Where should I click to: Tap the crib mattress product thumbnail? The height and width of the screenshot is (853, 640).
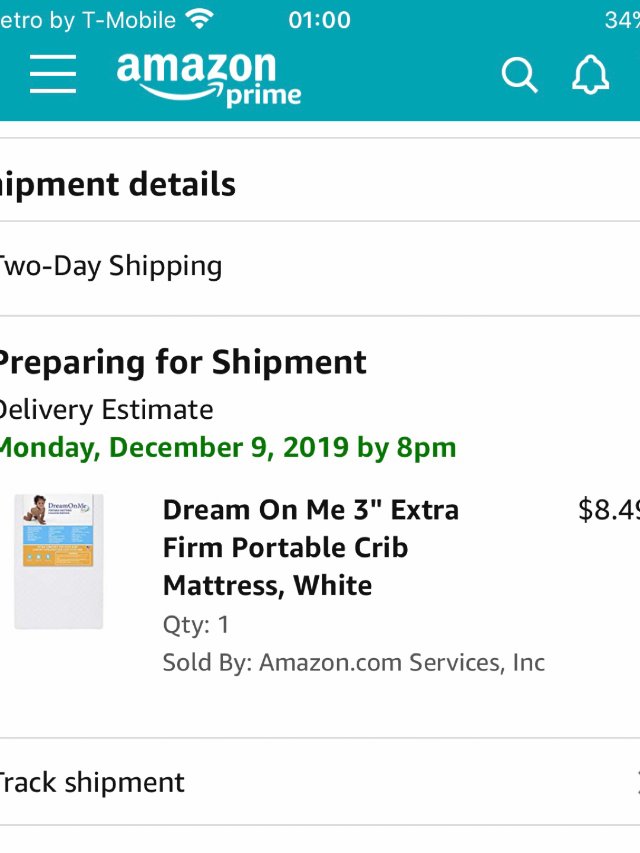(x=59, y=560)
